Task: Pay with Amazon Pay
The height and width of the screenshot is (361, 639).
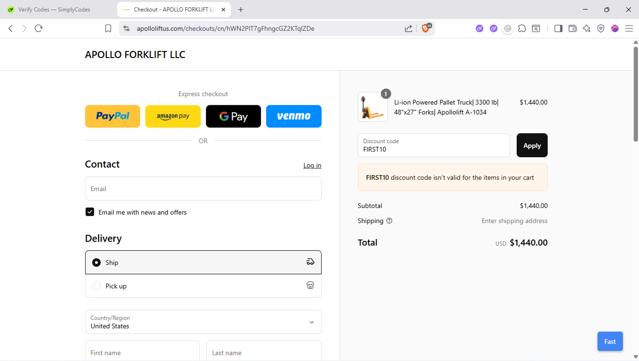Action: (x=173, y=116)
